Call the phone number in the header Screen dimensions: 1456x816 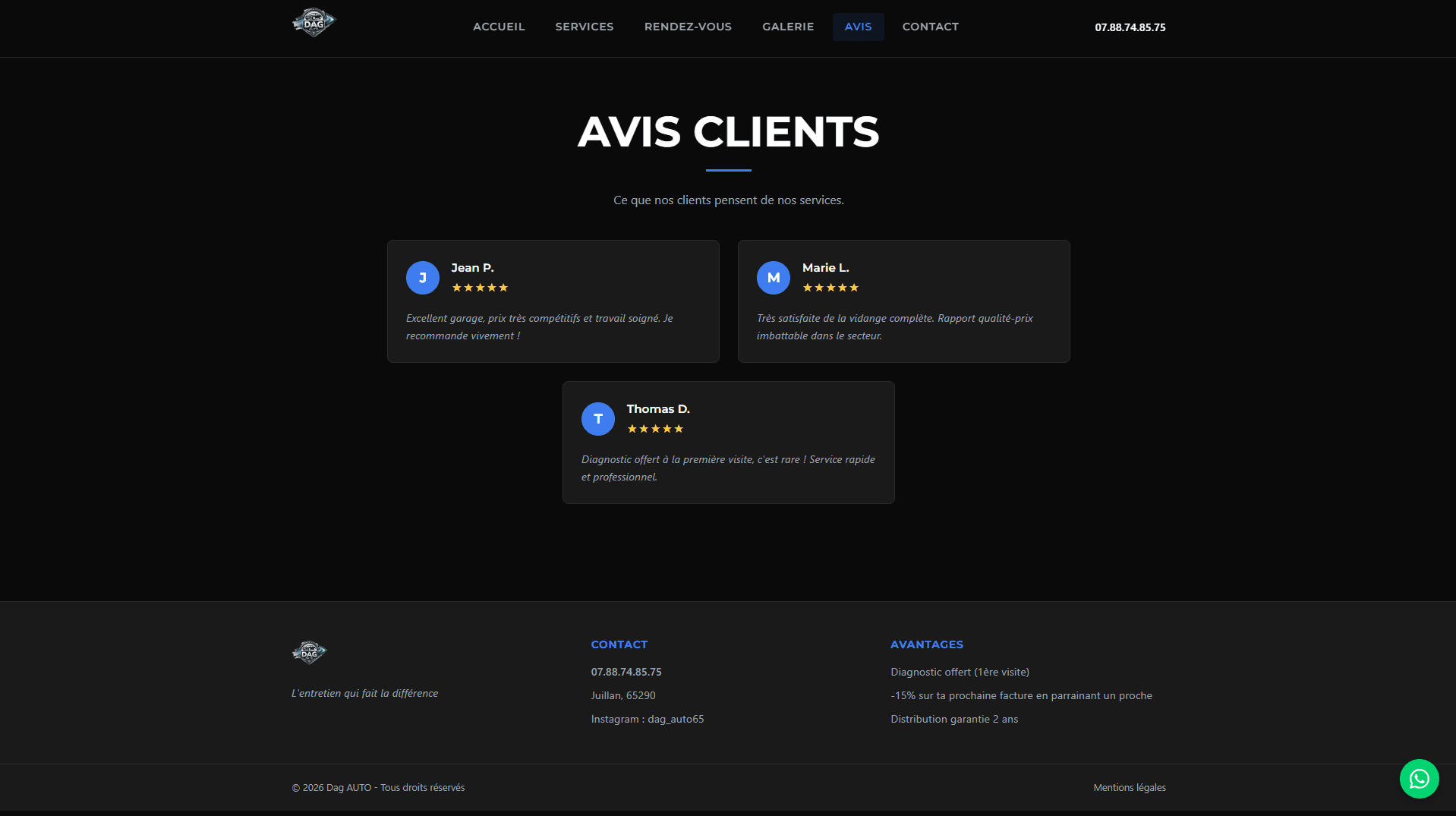[1130, 27]
